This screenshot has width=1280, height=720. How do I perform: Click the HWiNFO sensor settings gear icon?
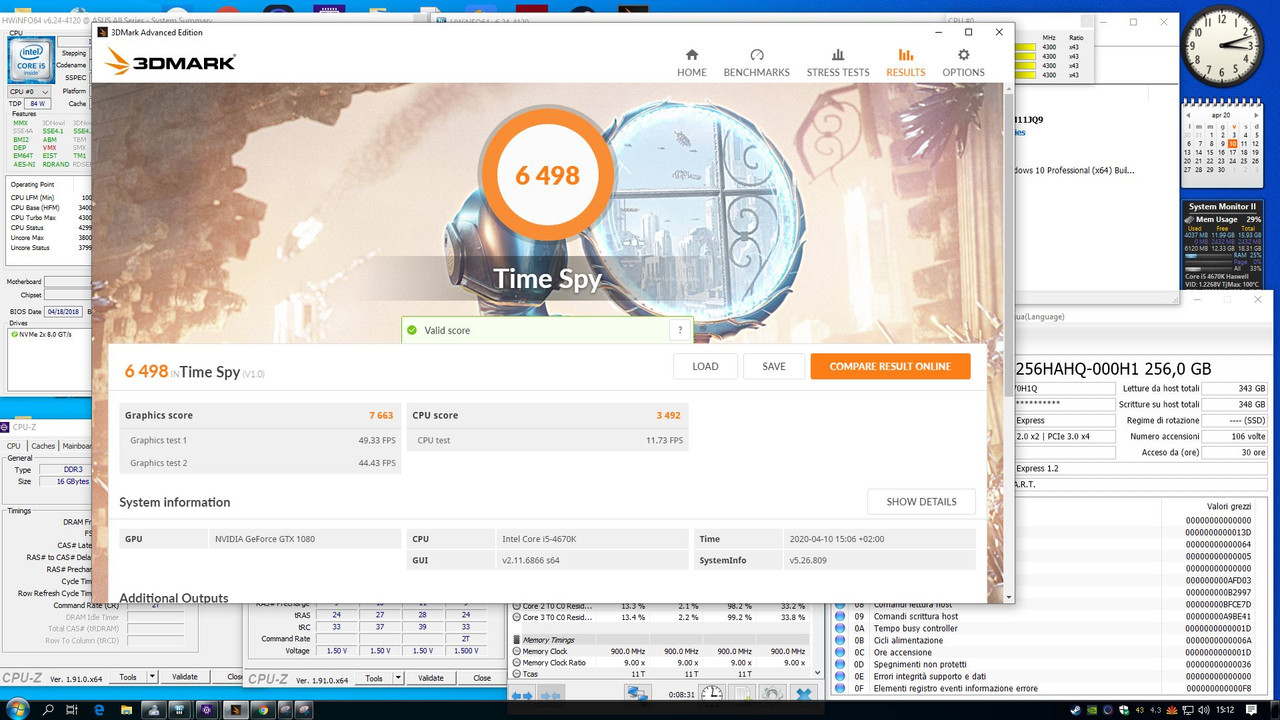(x=772, y=694)
